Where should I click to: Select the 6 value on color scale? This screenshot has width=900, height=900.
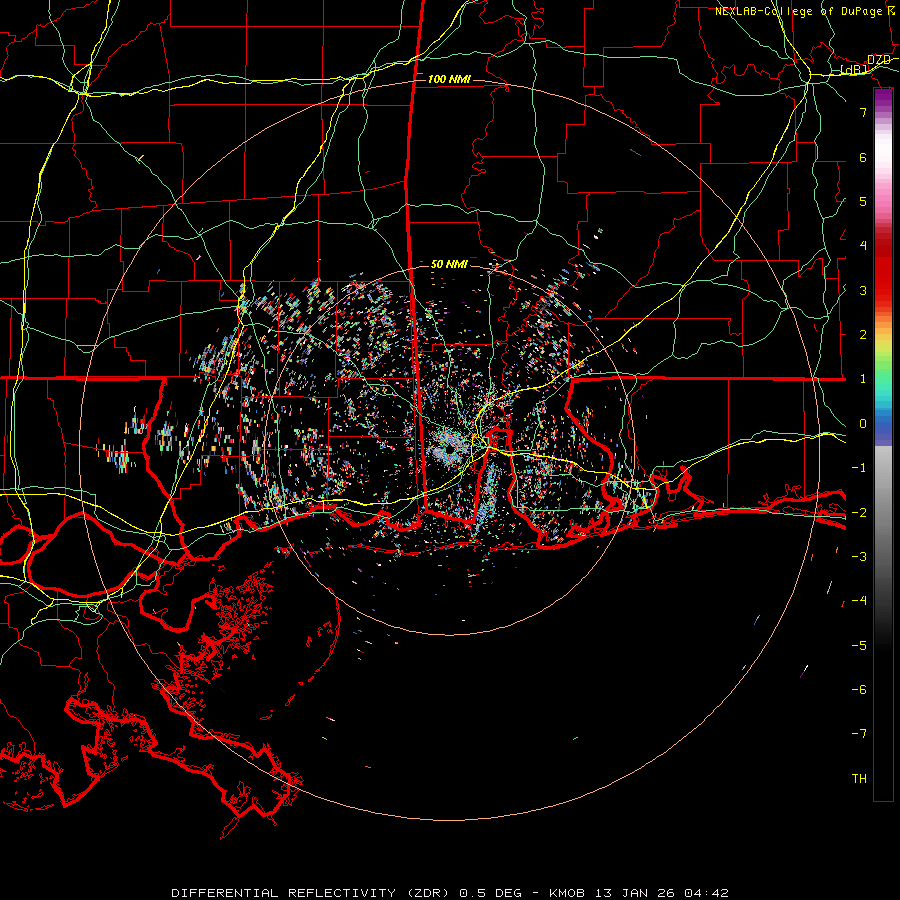coord(863,157)
